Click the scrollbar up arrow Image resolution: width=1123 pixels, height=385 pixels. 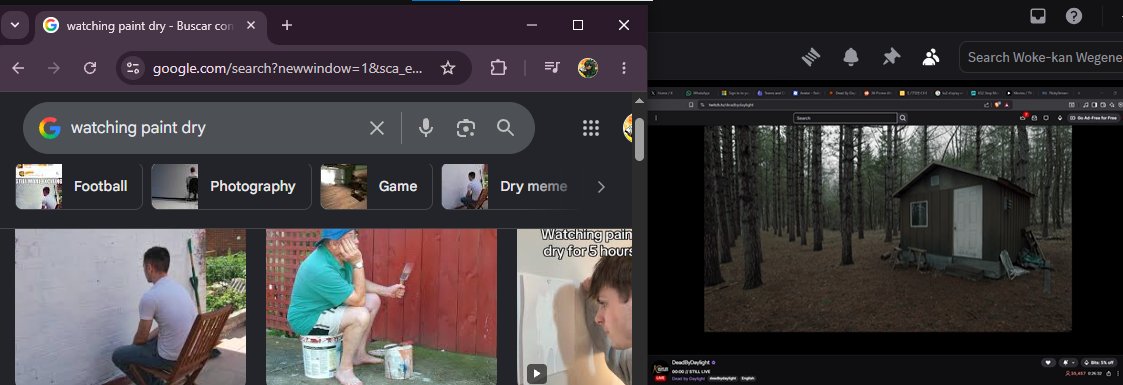coord(640,101)
